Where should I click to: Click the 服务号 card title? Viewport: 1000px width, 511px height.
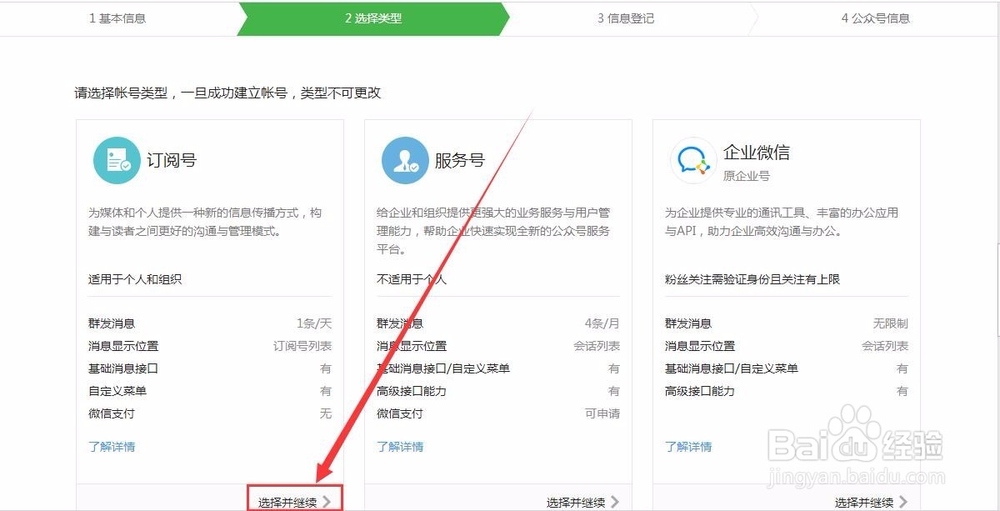point(460,159)
